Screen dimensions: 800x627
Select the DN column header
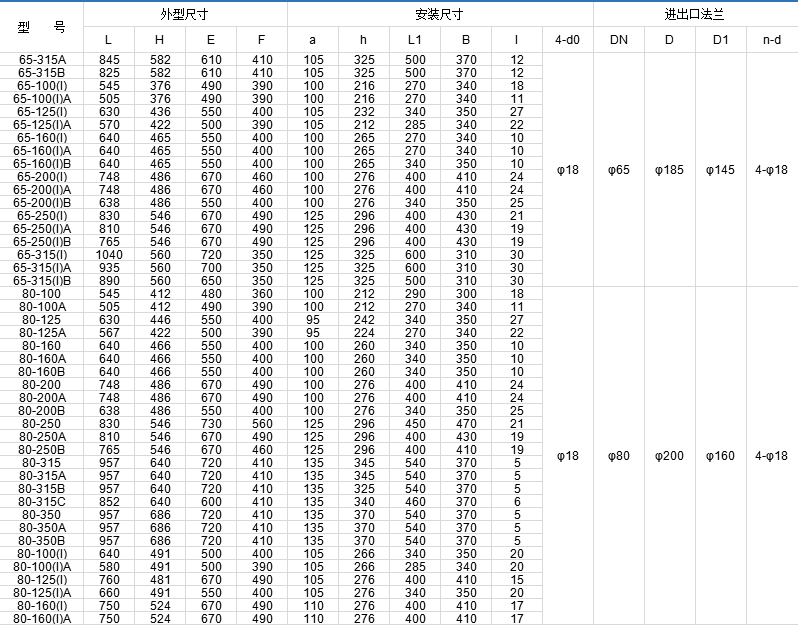619,40
